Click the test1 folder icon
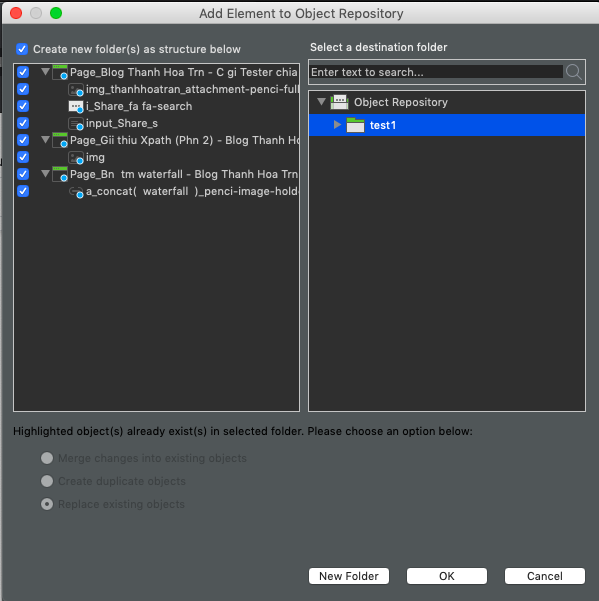Viewport: 599px width, 601px height. point(355,125)
